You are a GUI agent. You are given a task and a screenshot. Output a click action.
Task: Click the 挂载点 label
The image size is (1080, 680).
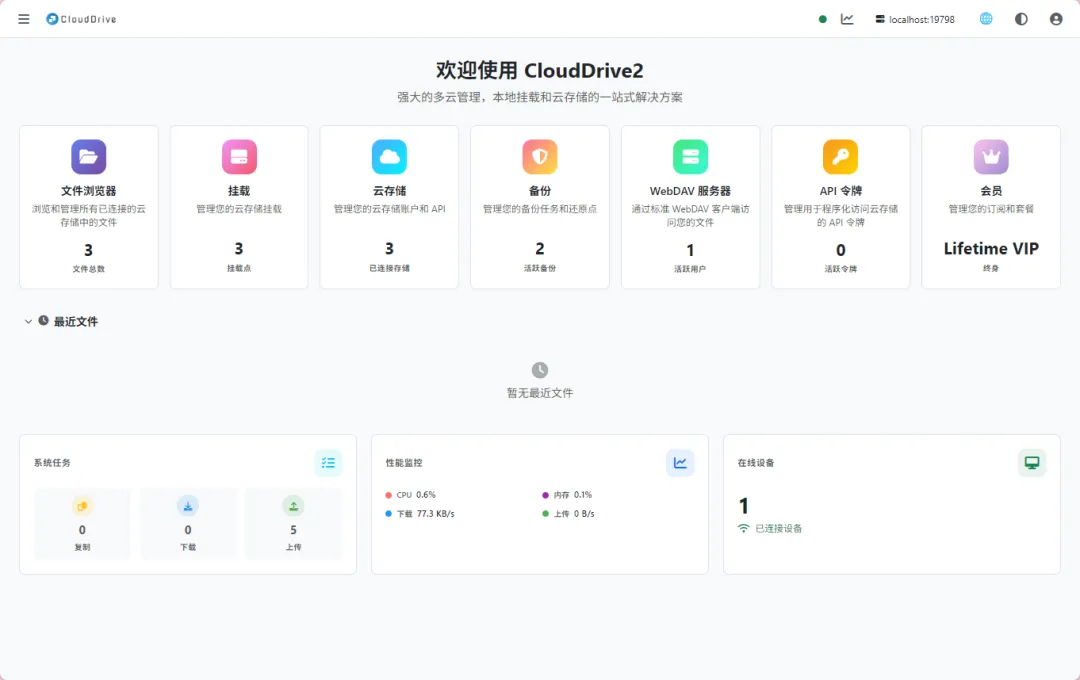239,269
